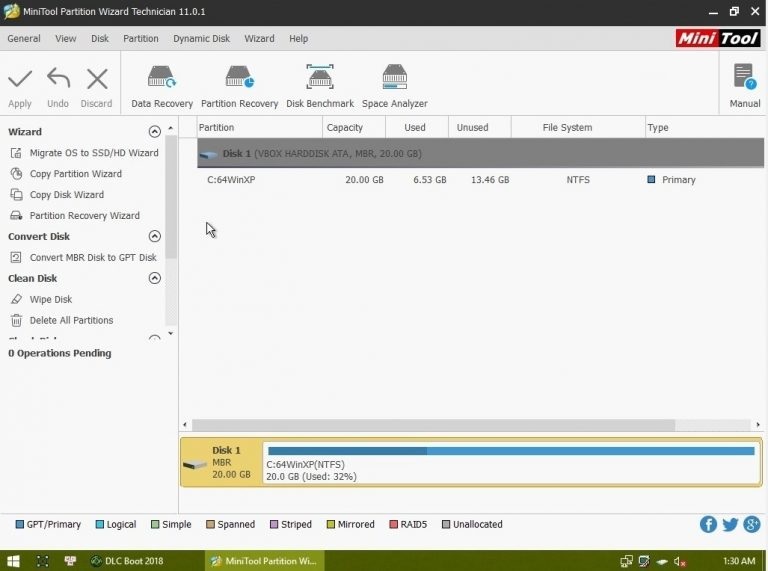Open the View menu

point(66,39)
